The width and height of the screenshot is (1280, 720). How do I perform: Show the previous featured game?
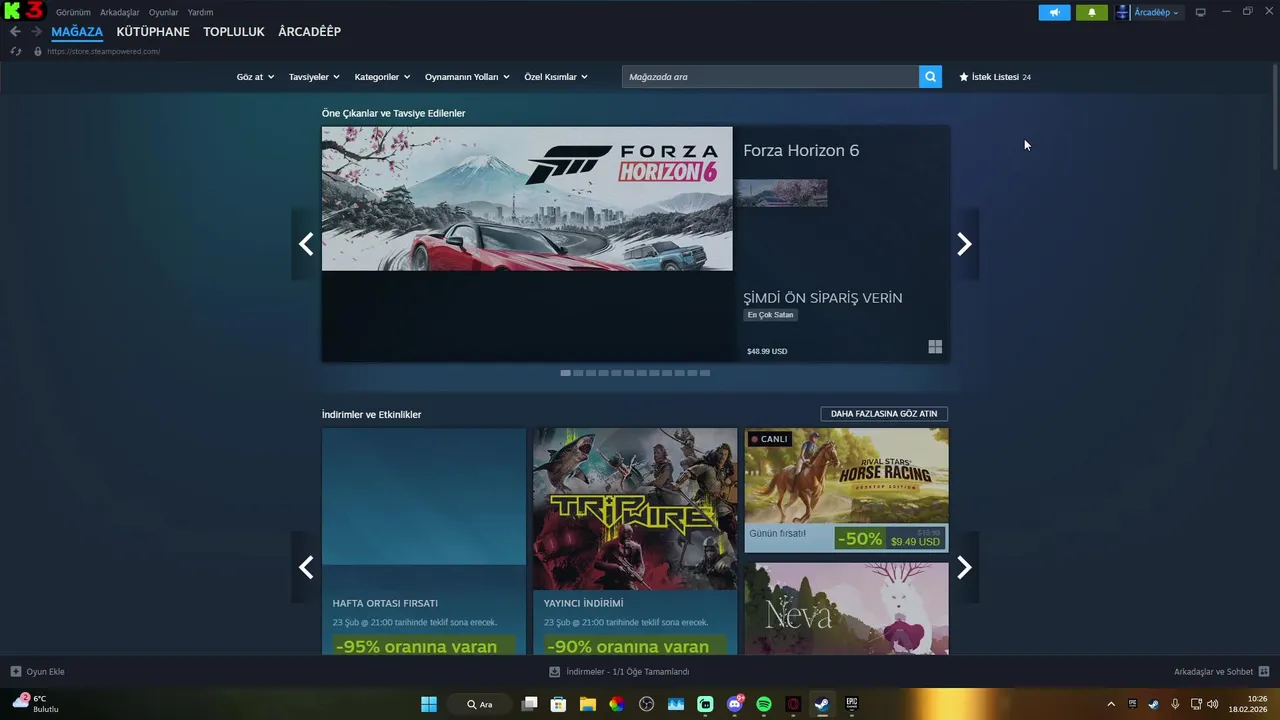point(306,244)
